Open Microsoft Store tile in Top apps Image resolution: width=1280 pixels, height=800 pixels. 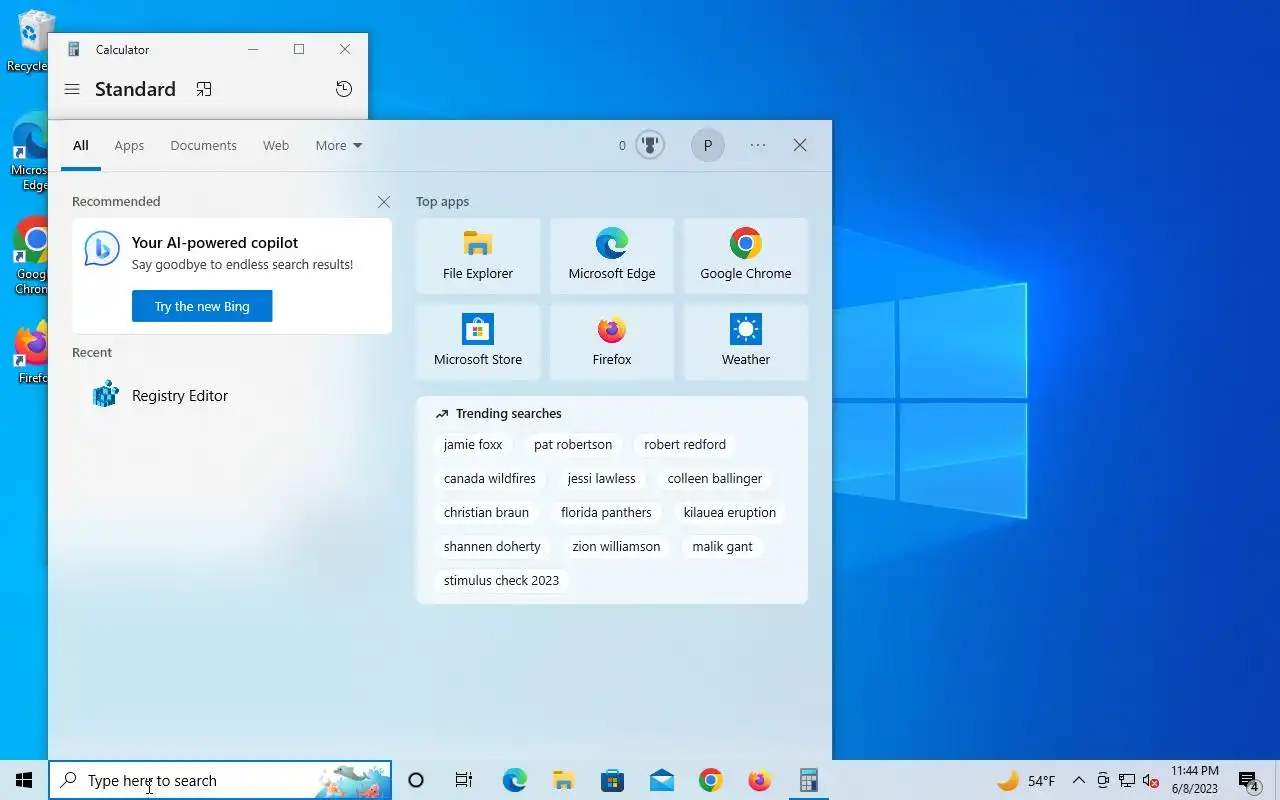[x=478, y=342]
